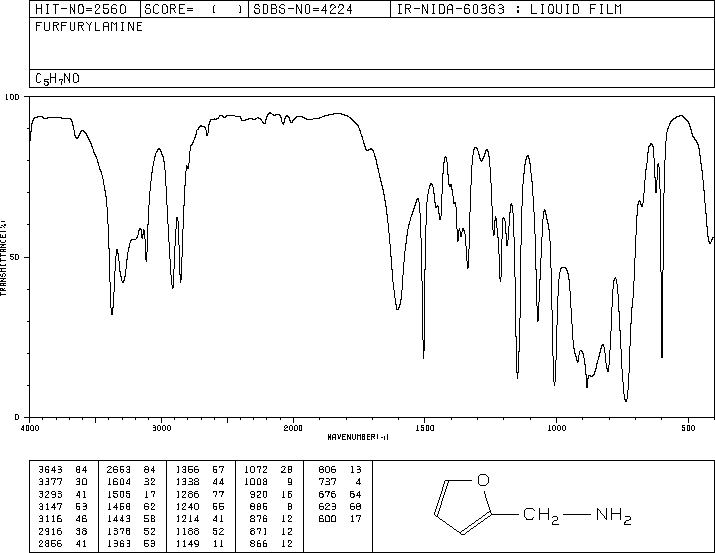The height and width of the screenshot is (553, 715).
Task: Select peak entry 2663 in the table
Action: click(119, 470)
